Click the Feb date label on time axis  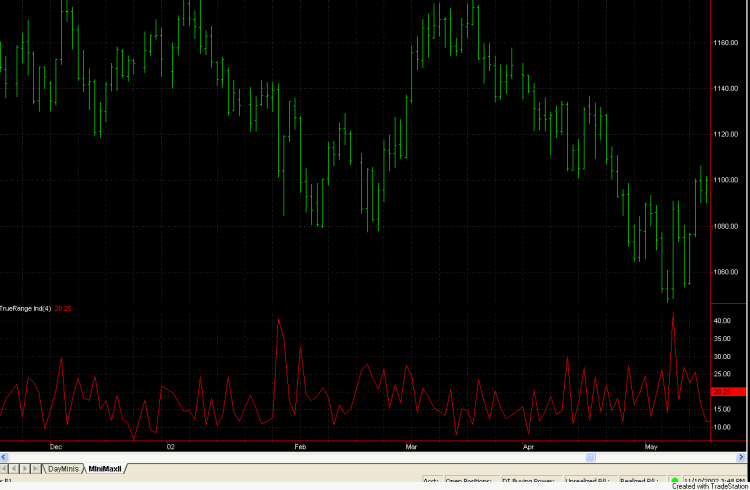pyautogui.click(x=300, y=447)
